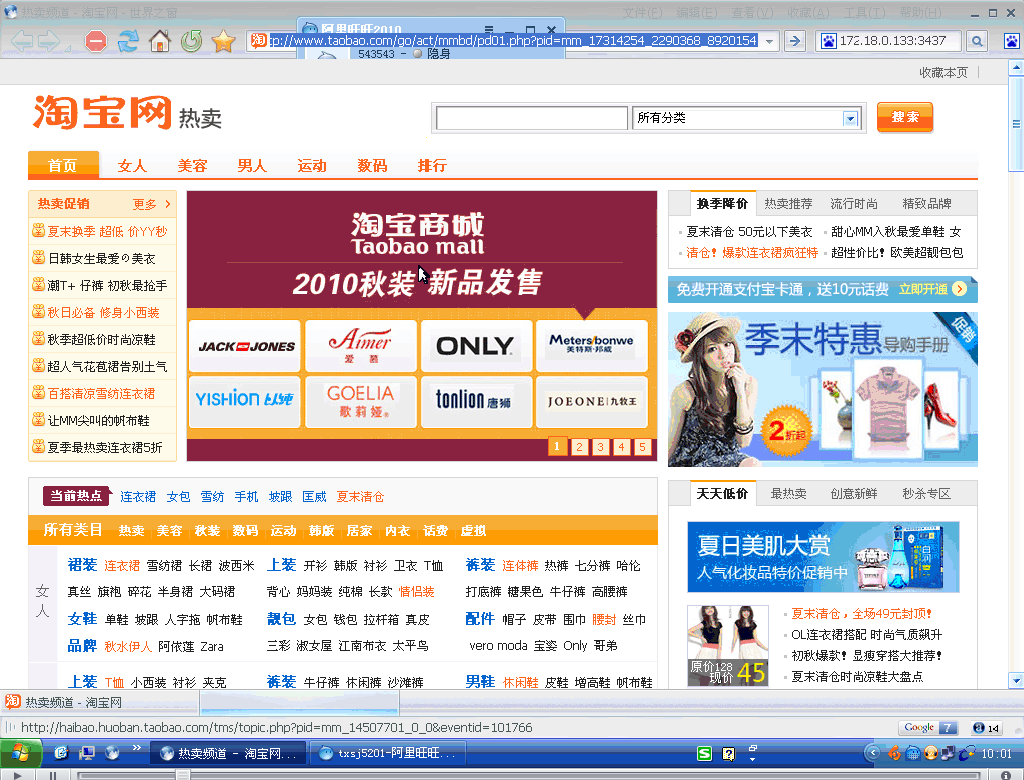Click the Google status bar button
Screen dimensions: 1024x780
click(x=928, y=728)
